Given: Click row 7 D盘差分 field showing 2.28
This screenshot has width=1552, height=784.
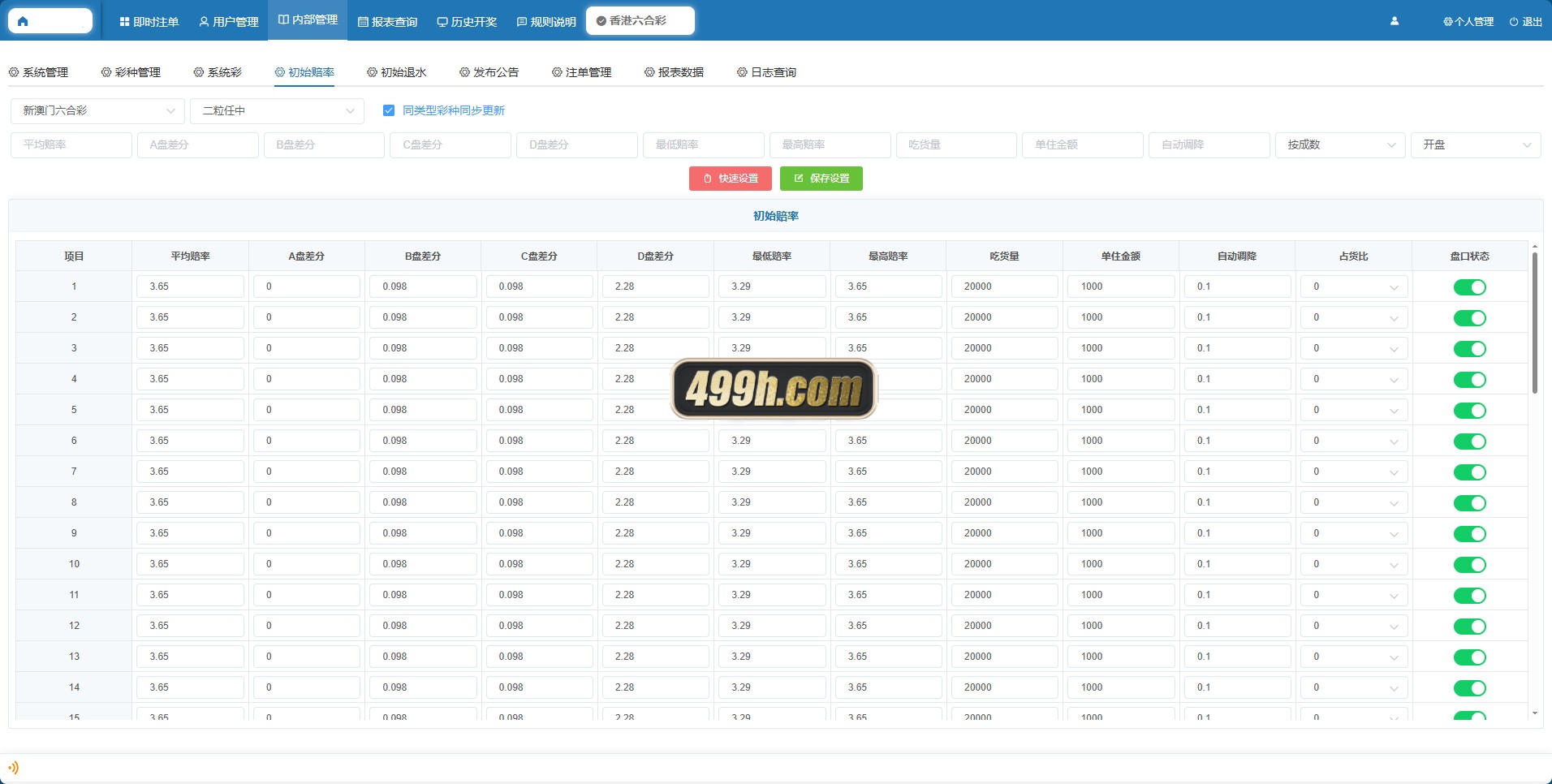Looking at the screenshot, I should click(656, 472).
